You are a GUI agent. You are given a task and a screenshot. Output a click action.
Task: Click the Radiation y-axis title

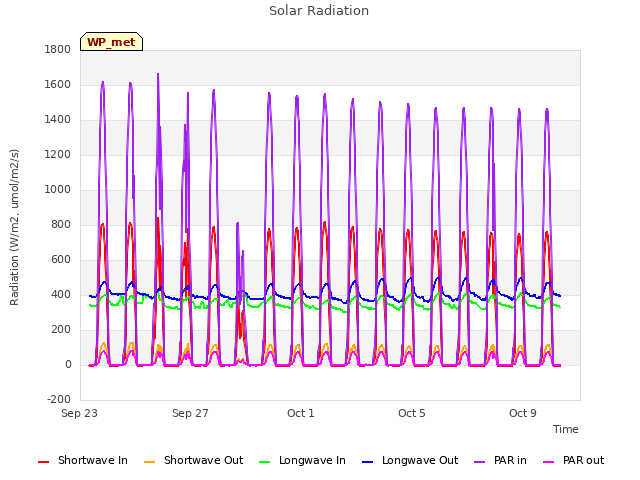point(14,227)
